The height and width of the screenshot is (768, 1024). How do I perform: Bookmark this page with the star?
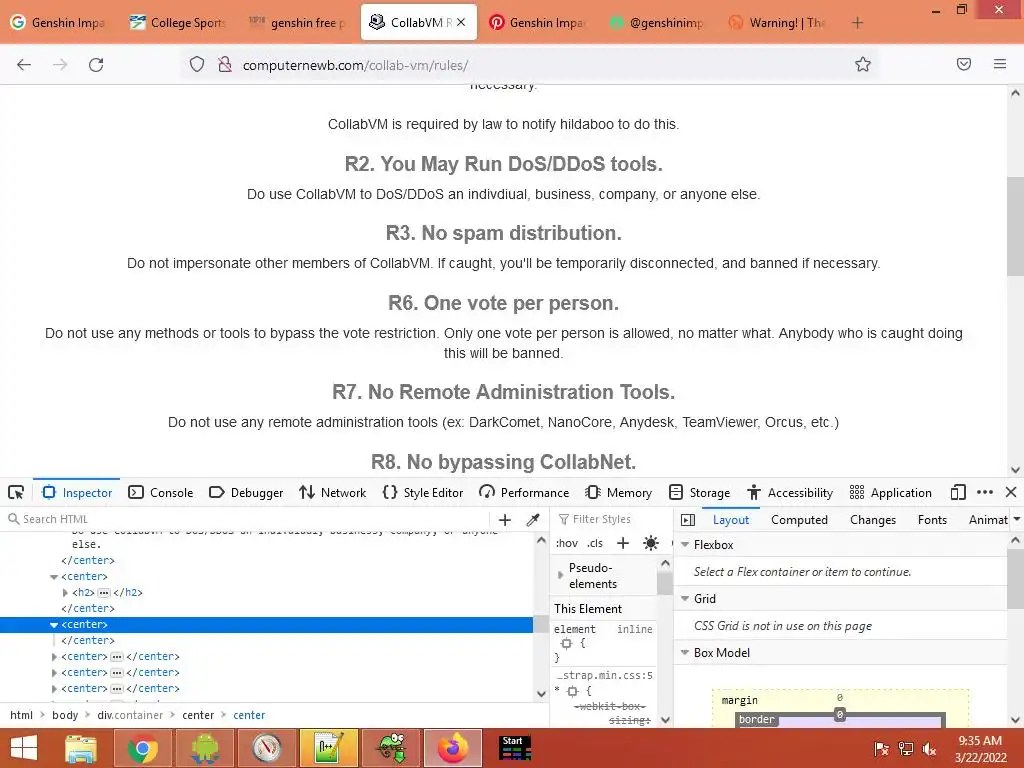click(x=863, y=64)
